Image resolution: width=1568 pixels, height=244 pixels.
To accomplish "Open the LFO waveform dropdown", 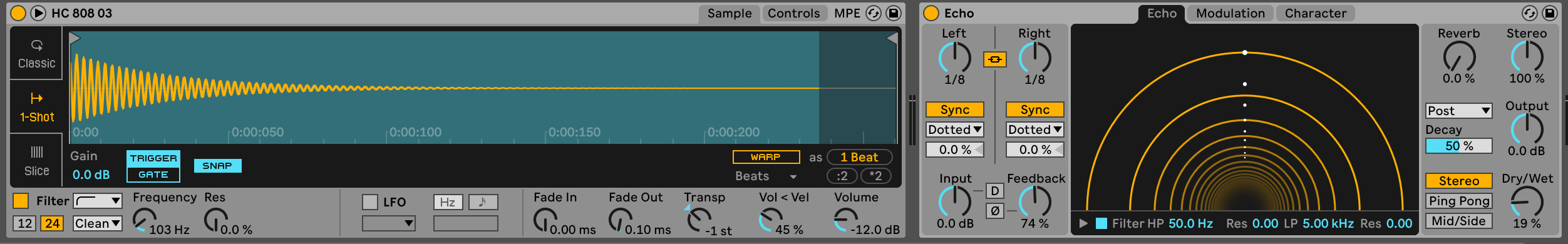I will click(x=389, y=223).
